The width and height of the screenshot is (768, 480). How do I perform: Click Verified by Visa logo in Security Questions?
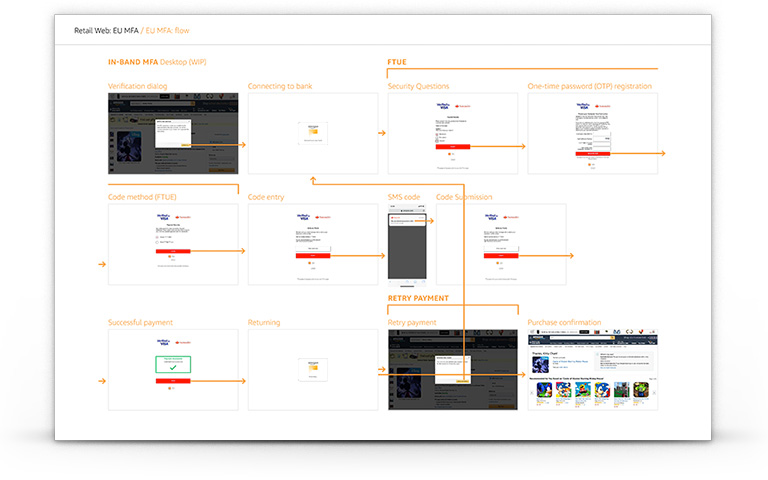click(x=443, y=106)
